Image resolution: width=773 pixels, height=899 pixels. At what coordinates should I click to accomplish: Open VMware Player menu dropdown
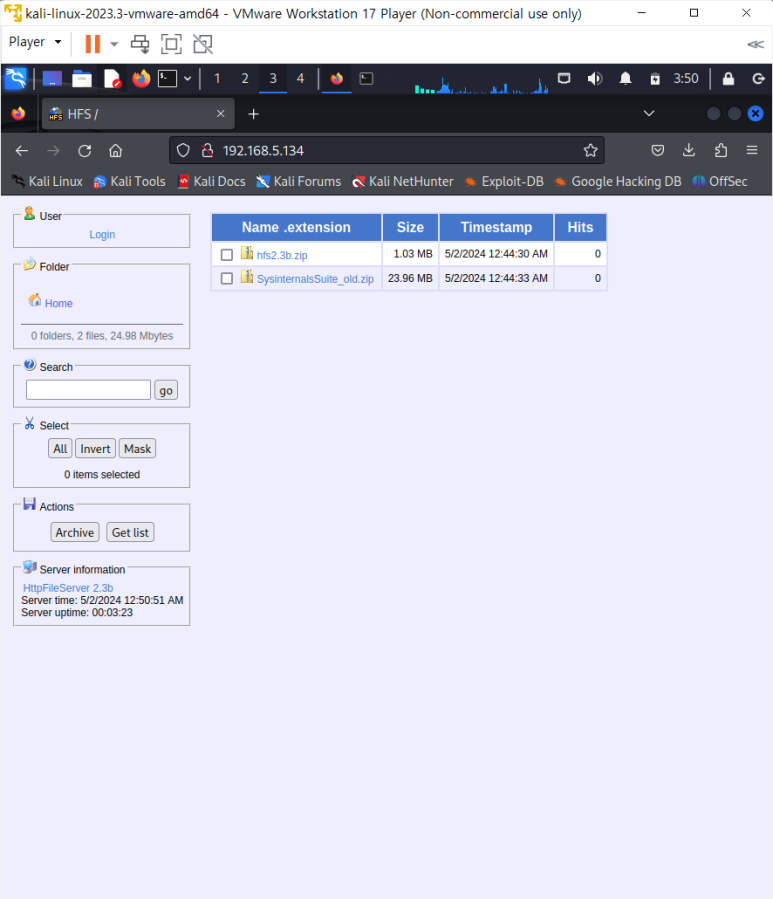(35, 42)
